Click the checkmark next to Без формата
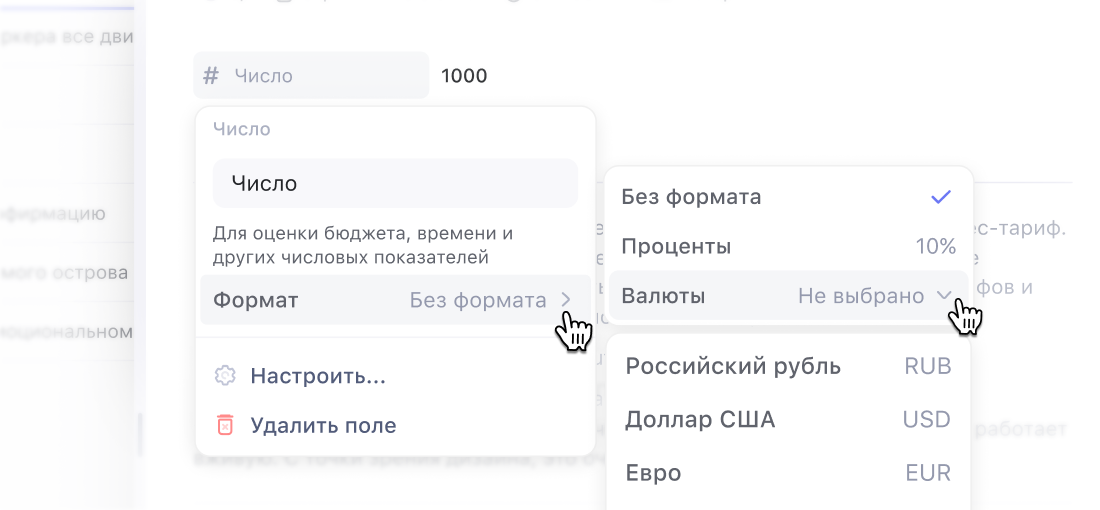Screen dimensions: 1100x510 [x=941, y=197]
